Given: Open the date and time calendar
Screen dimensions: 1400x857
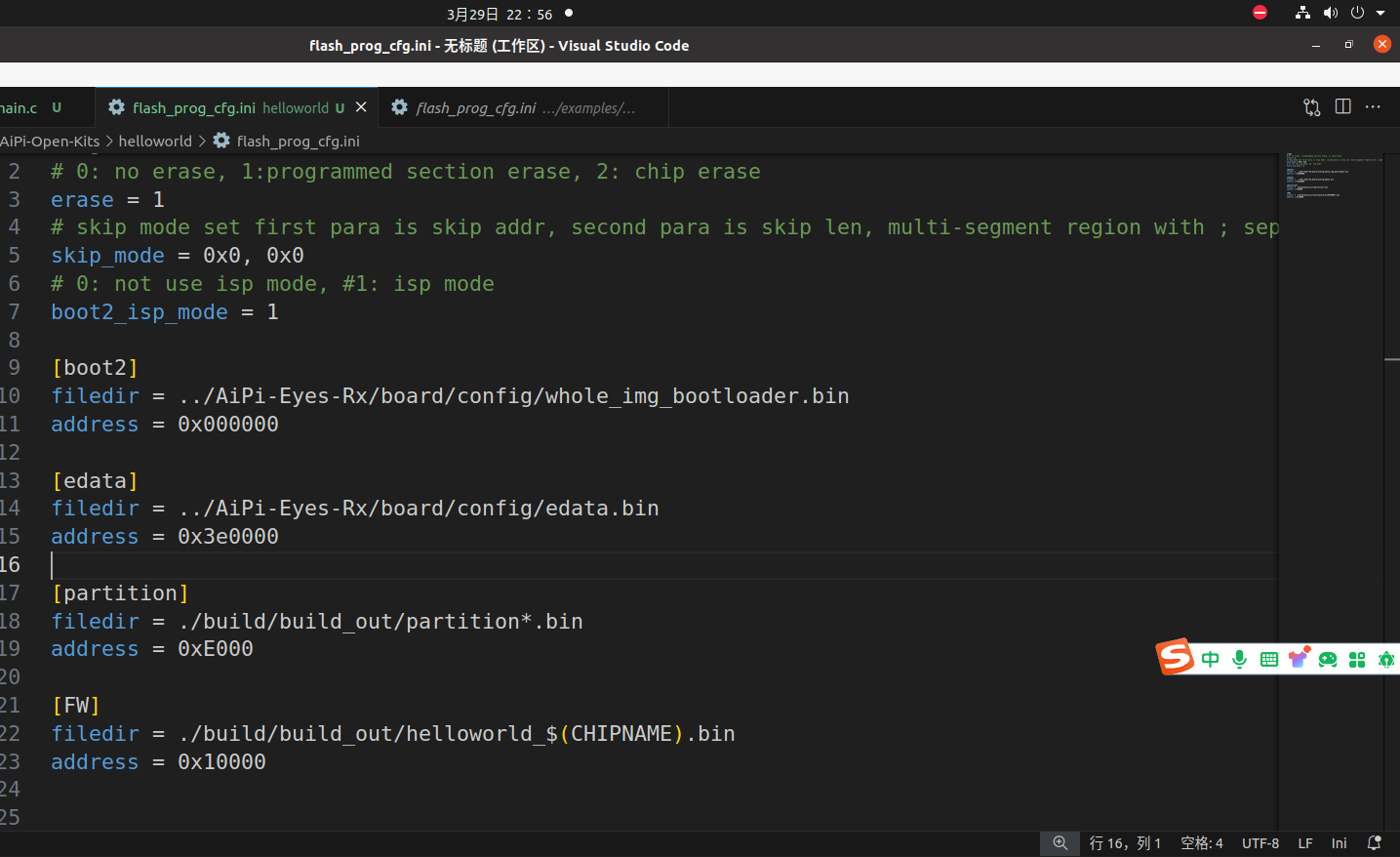Looking at the screenshot, I should pos(500,14).
